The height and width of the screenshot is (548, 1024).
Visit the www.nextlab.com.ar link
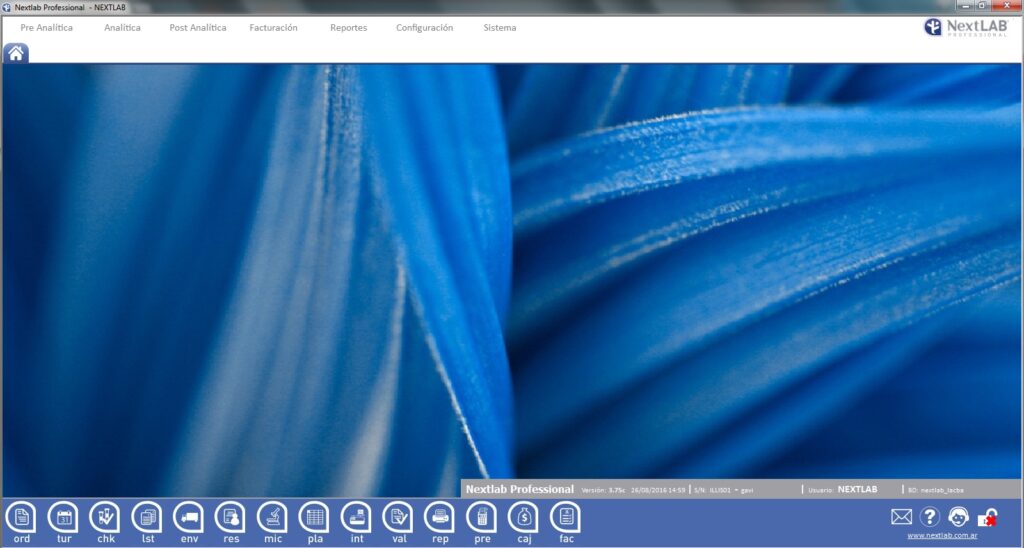tap(942, 536)
